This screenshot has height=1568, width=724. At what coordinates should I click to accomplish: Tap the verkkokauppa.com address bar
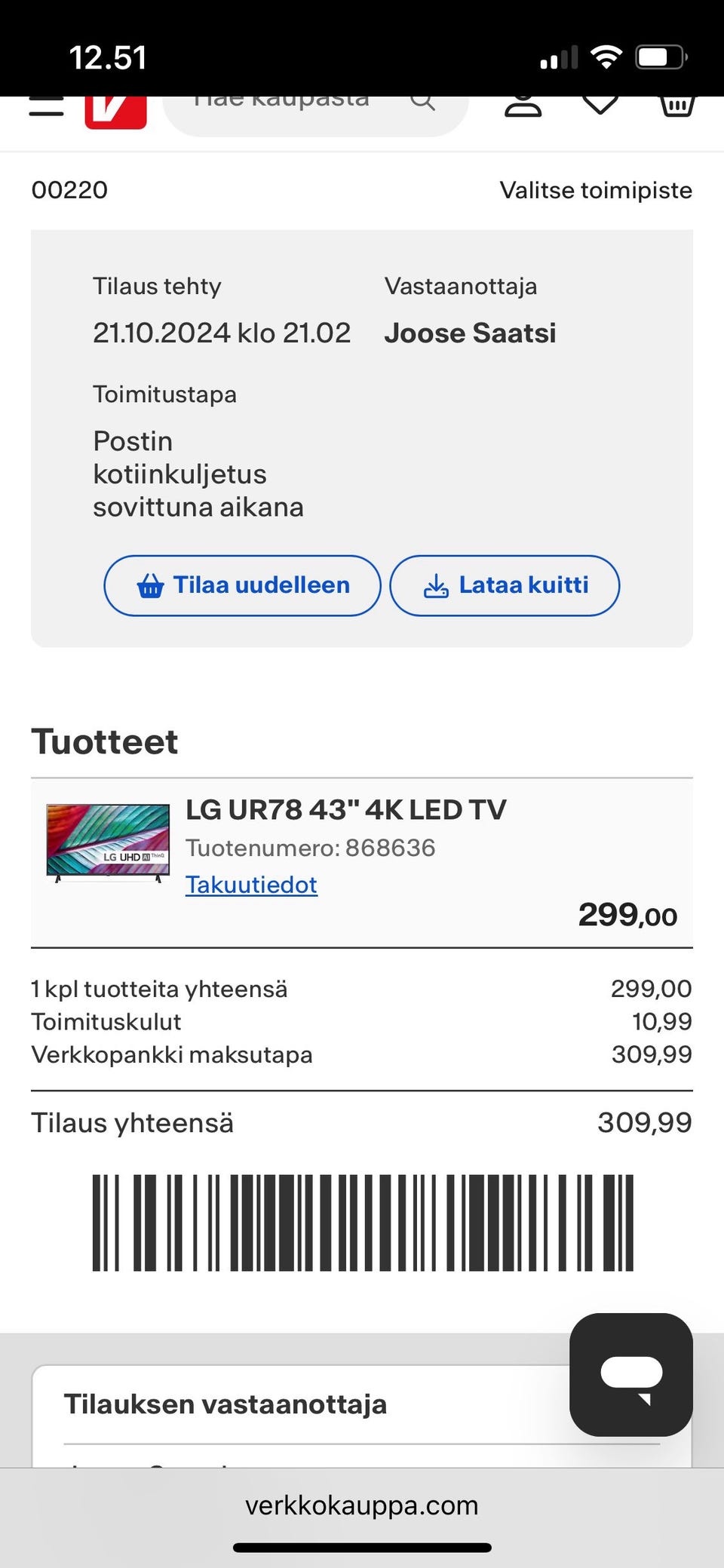(x=362, y=1505)
